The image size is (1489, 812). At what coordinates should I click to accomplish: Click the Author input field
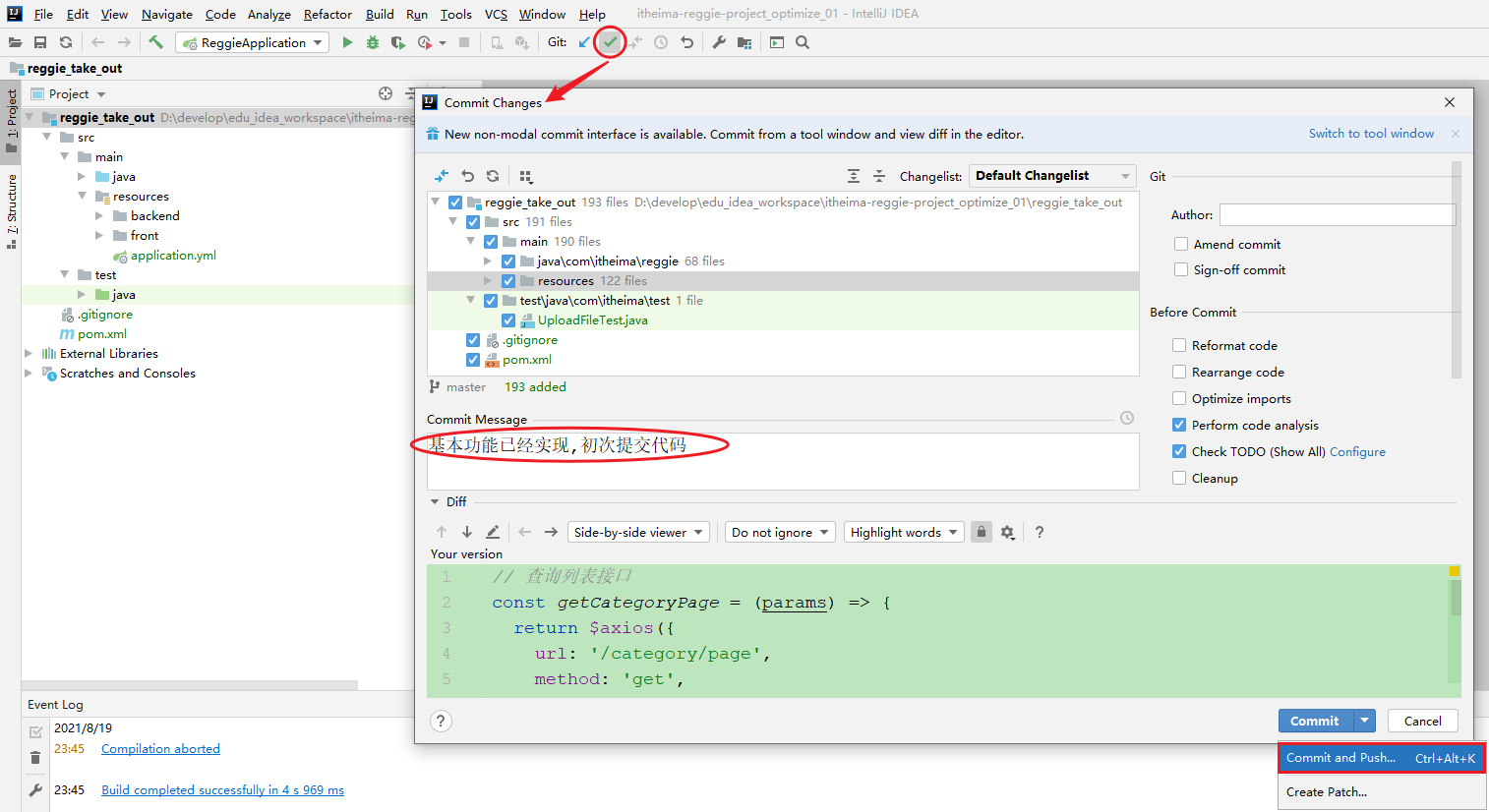(1337, 214)
